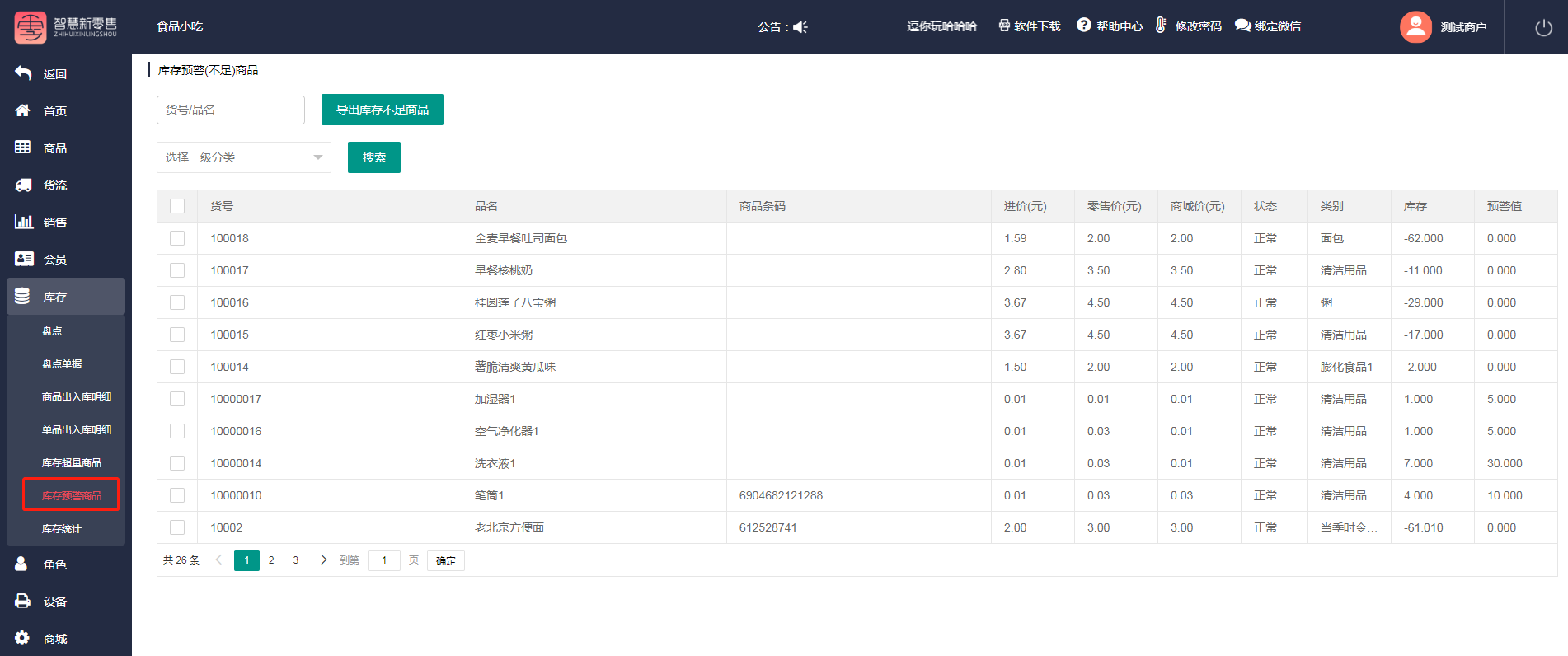This screenshot has height=656, width=1568.
Task: Check the row for item 10000014
Action: coord(177,463)
